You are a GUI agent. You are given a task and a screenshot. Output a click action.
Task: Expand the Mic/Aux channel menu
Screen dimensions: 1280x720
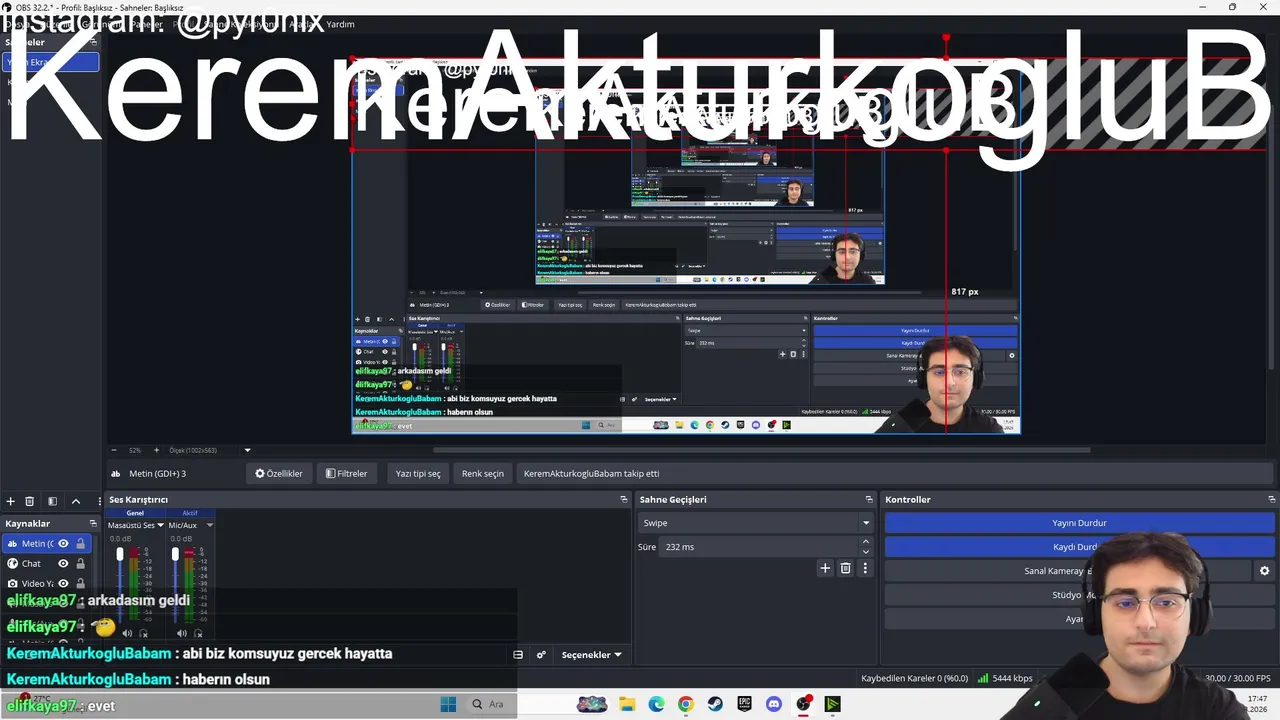tap(209, 525)
